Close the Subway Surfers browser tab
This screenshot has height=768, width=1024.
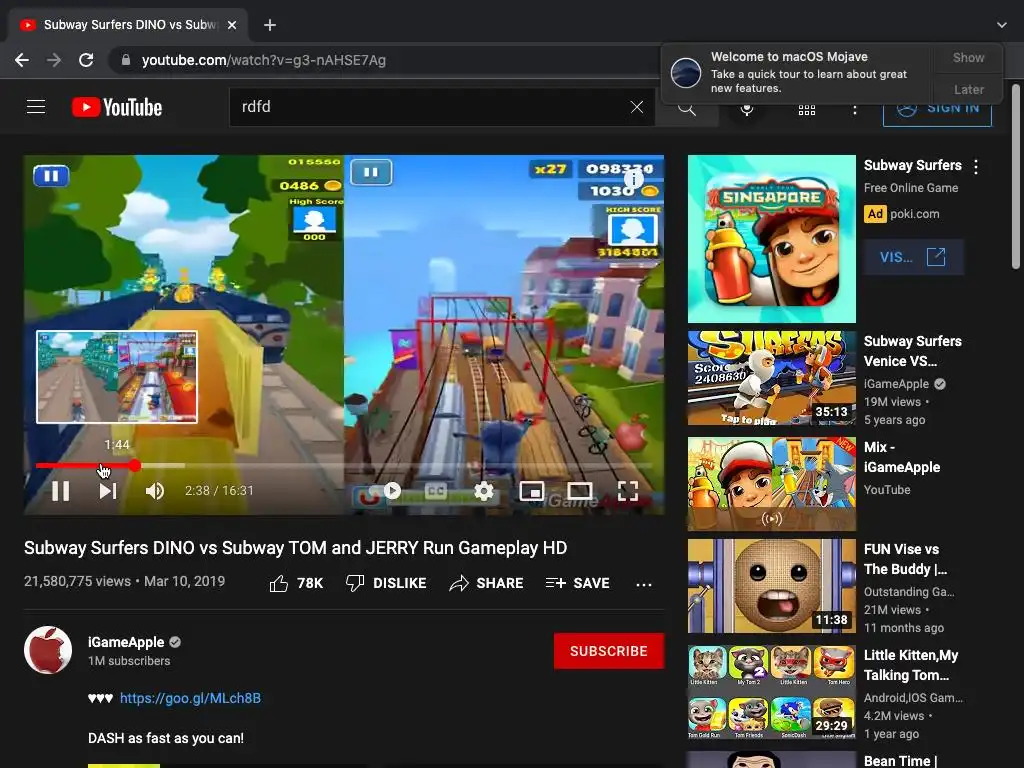(x=232, y=25)
